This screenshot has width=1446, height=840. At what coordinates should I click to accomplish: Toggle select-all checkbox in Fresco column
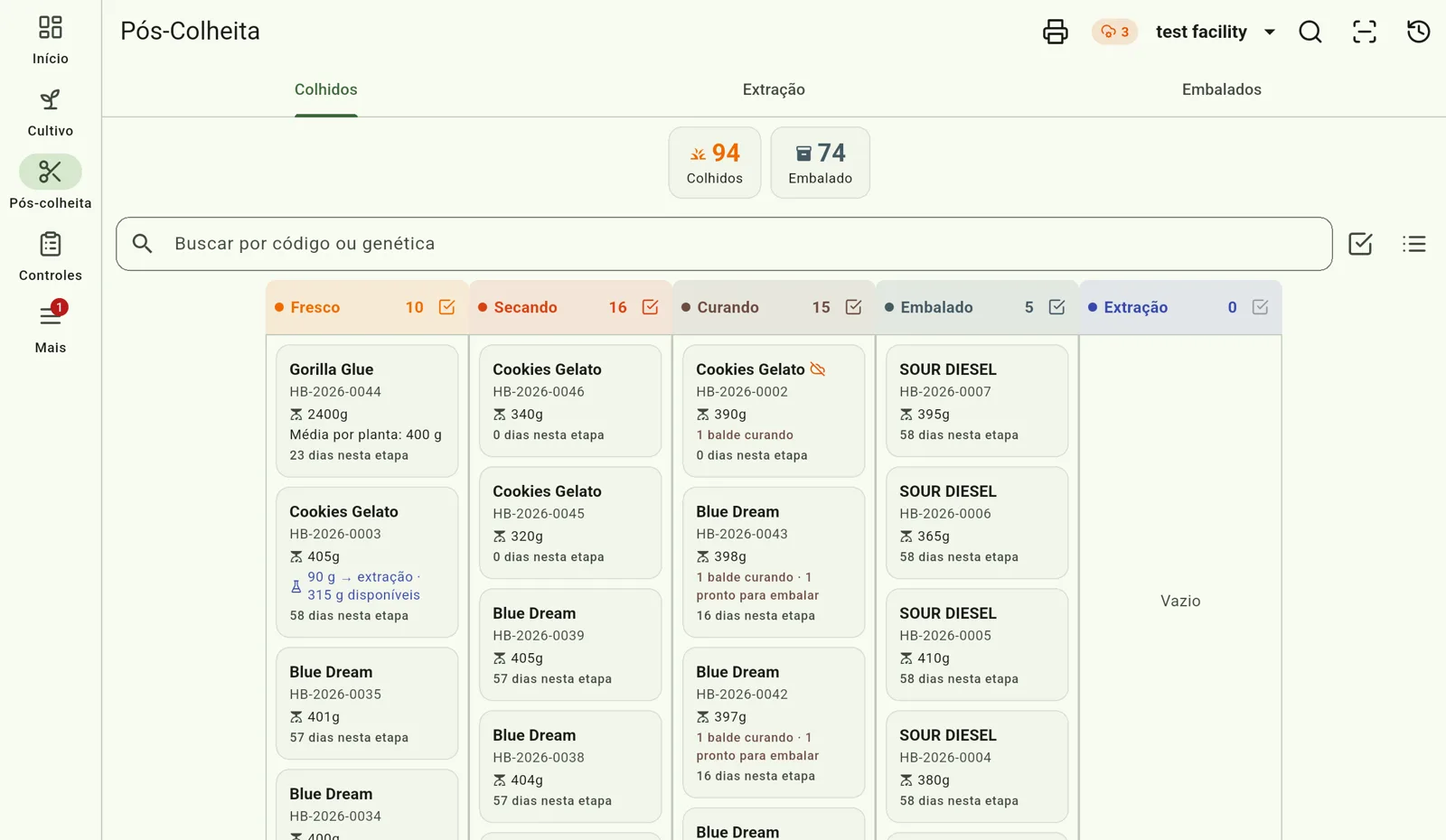click(x=446, y=307)
